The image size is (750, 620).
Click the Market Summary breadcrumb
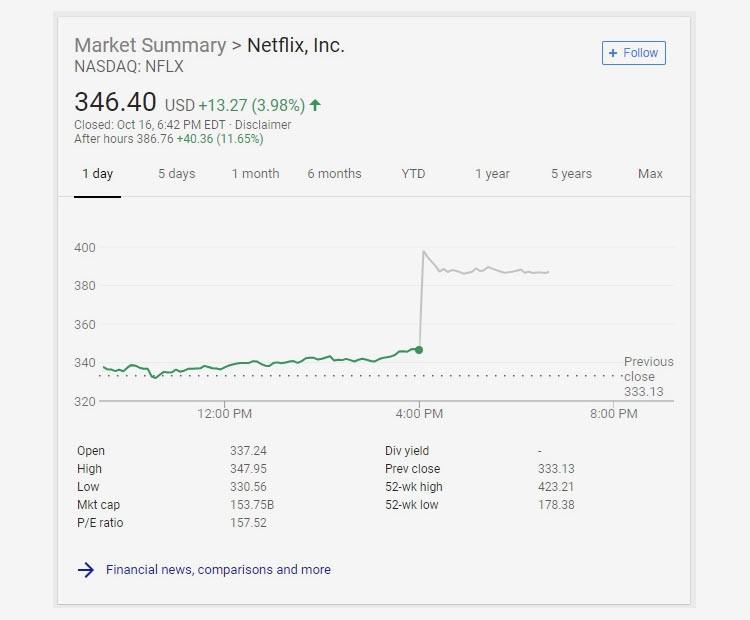coord(150,46)
